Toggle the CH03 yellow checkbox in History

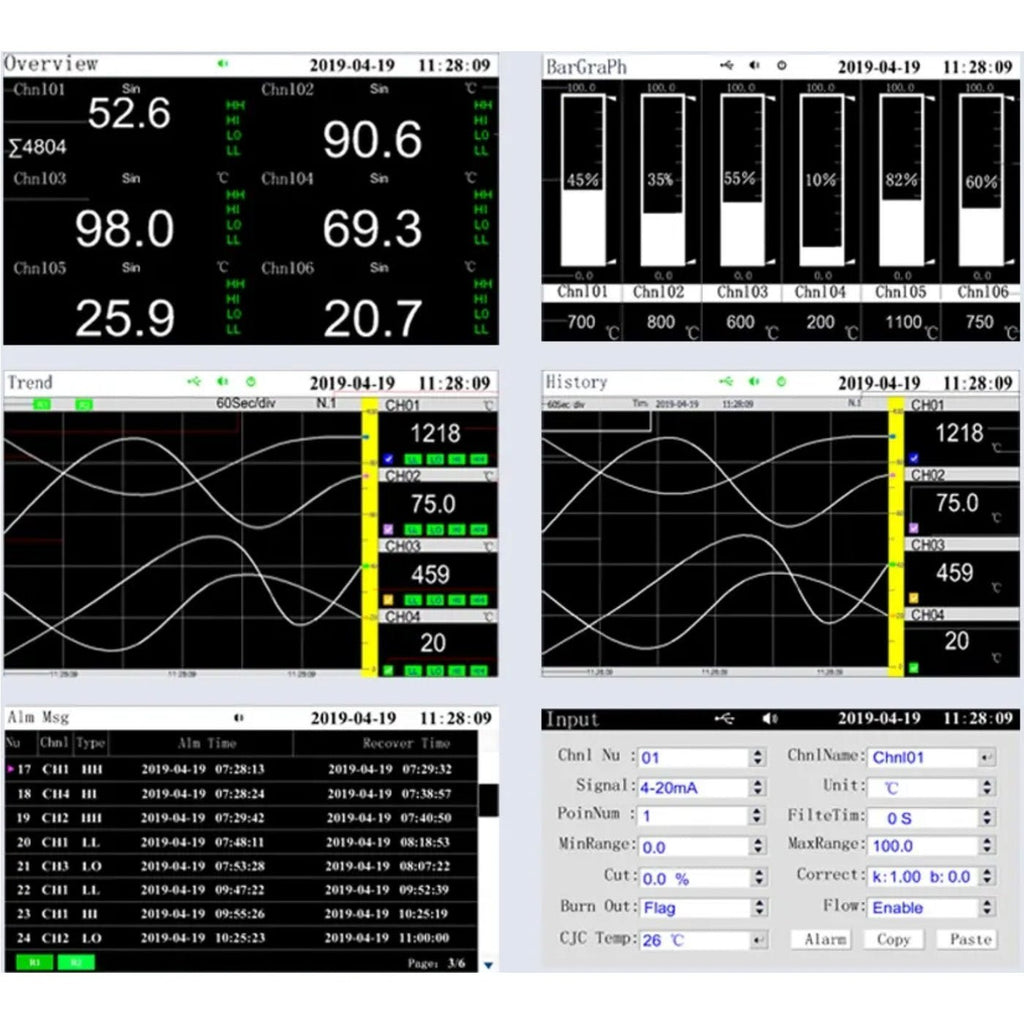pyautogui.click(x=914, y=598)
